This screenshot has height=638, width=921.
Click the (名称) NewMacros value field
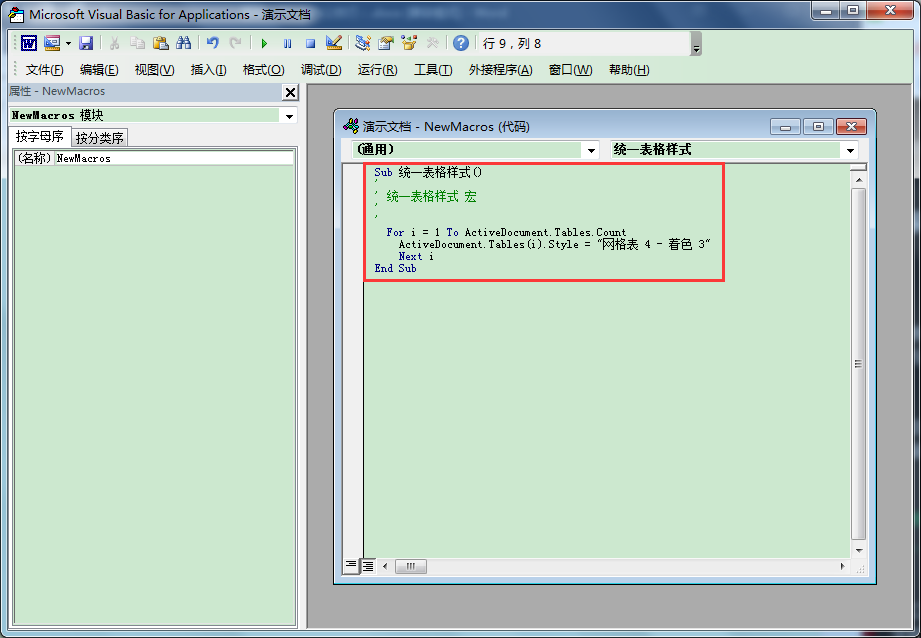coord(174,158)
